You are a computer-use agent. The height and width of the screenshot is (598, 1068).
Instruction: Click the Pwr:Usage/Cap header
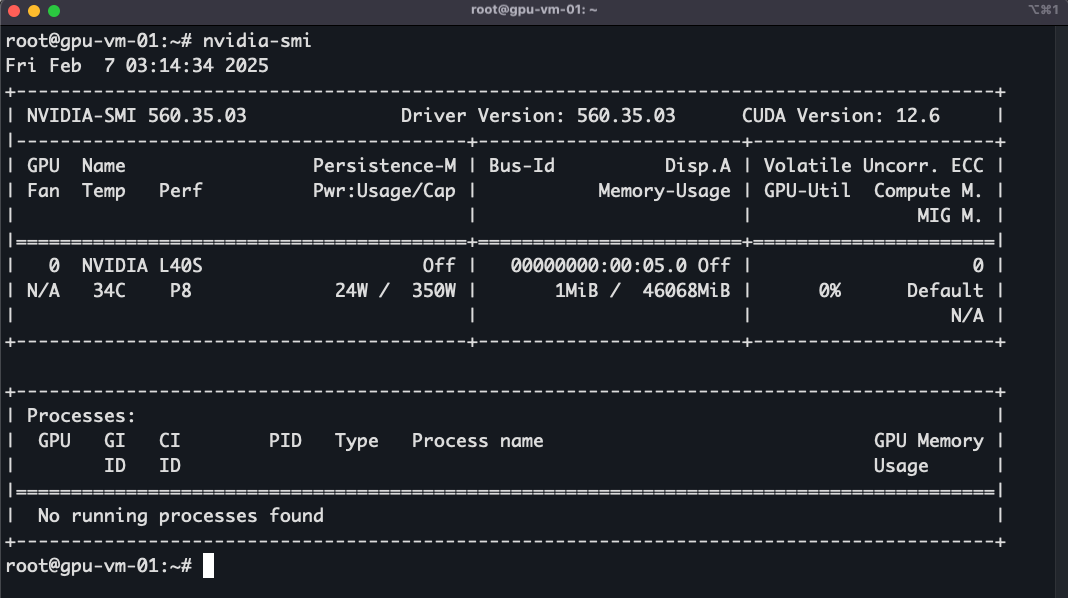click(x=384, y=191)
